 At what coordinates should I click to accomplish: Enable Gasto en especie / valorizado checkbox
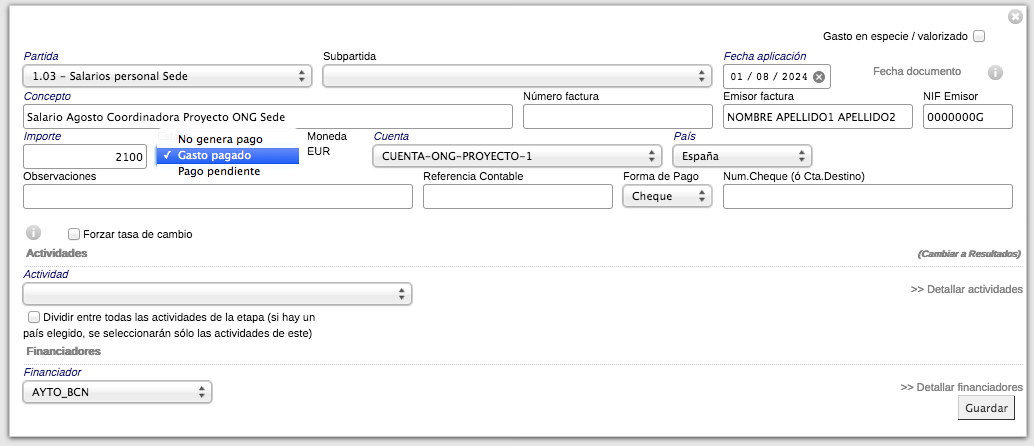click(979, 36)
